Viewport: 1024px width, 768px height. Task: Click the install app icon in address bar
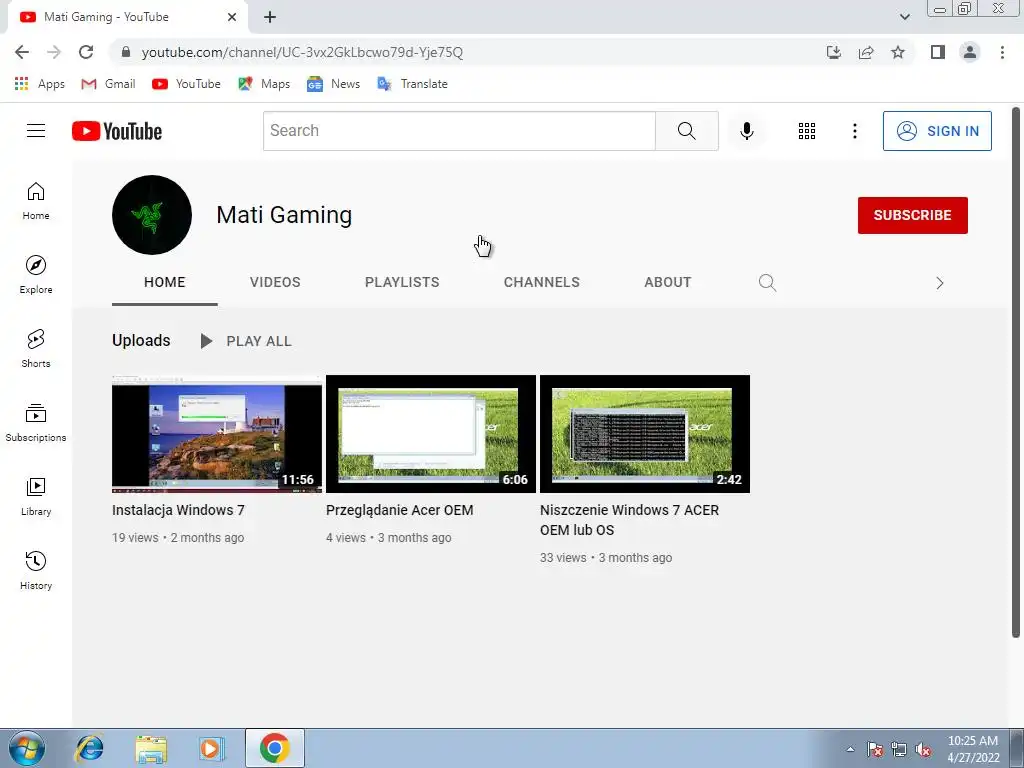(834, 52)
